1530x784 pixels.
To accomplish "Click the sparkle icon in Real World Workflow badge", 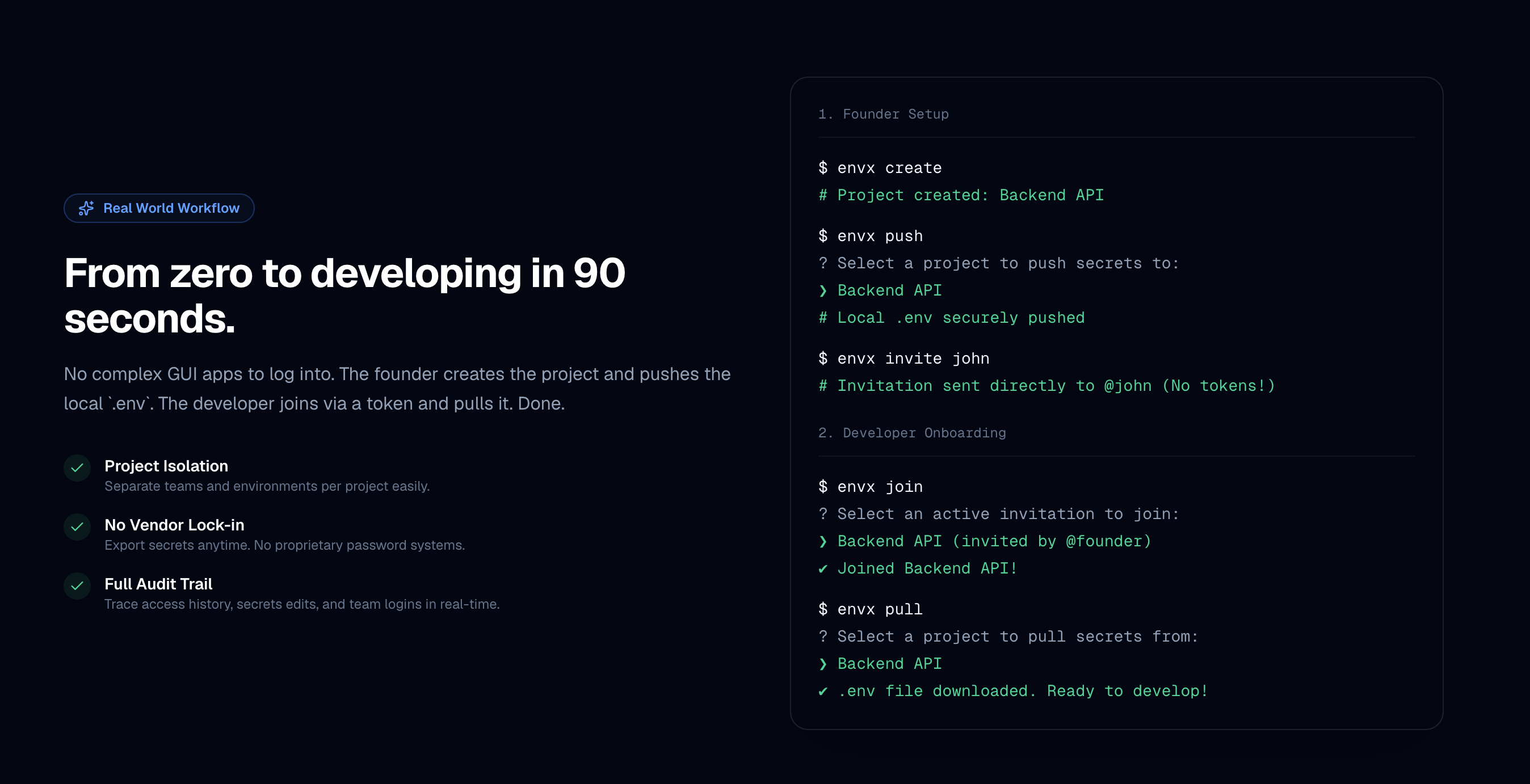I will tap(86, 208).
